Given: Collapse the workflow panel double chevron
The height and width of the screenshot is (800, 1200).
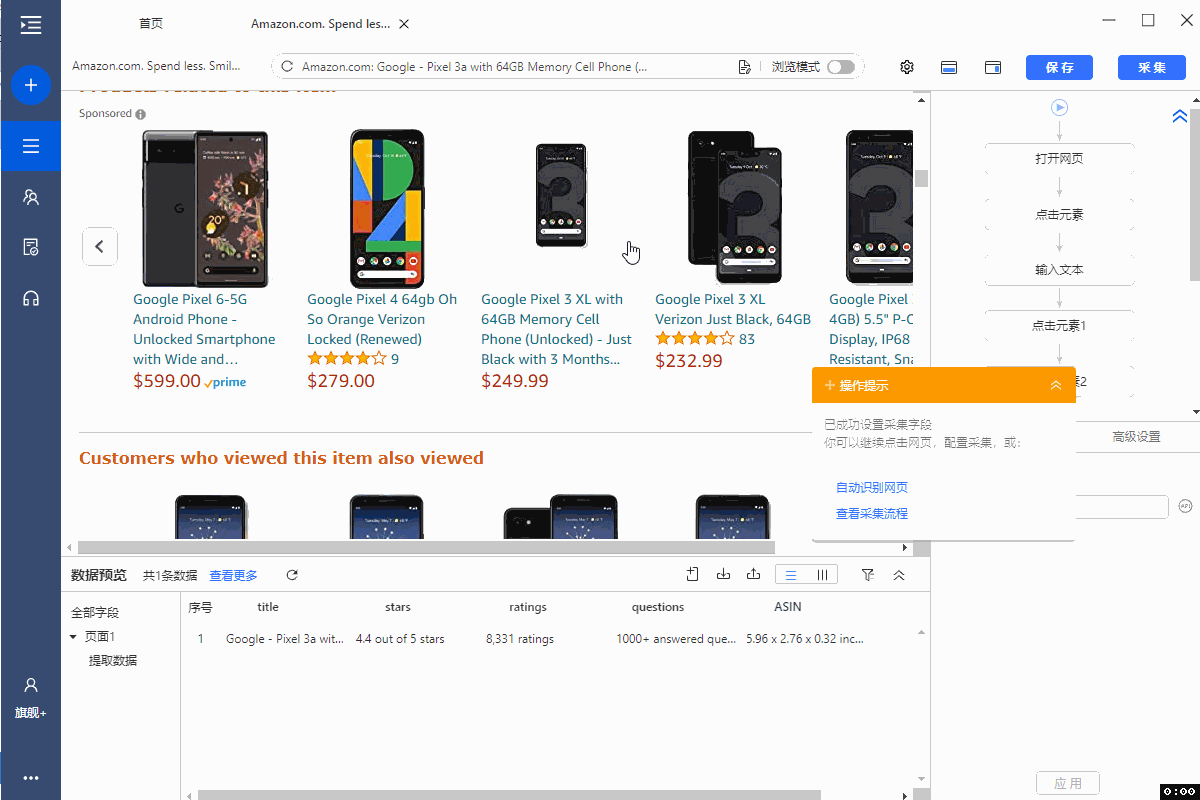Looking at the screenshot, I should point(1179,116).
